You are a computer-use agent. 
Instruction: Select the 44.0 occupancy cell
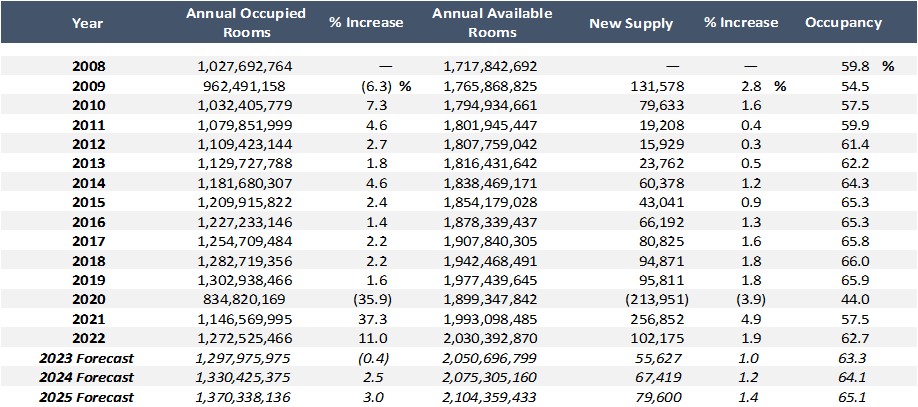[856, 302]
